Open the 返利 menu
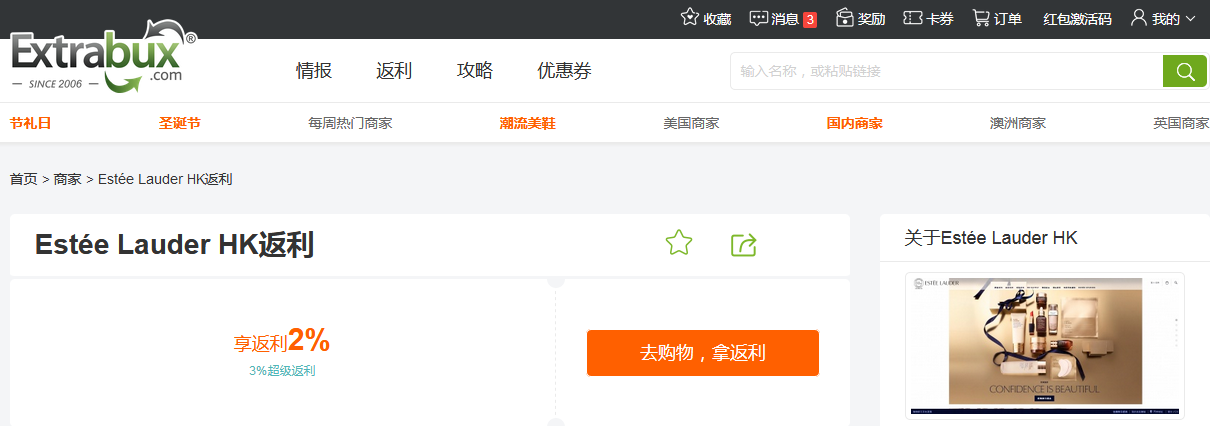Viewport: 1210px width, 426px height. [394, 71]
